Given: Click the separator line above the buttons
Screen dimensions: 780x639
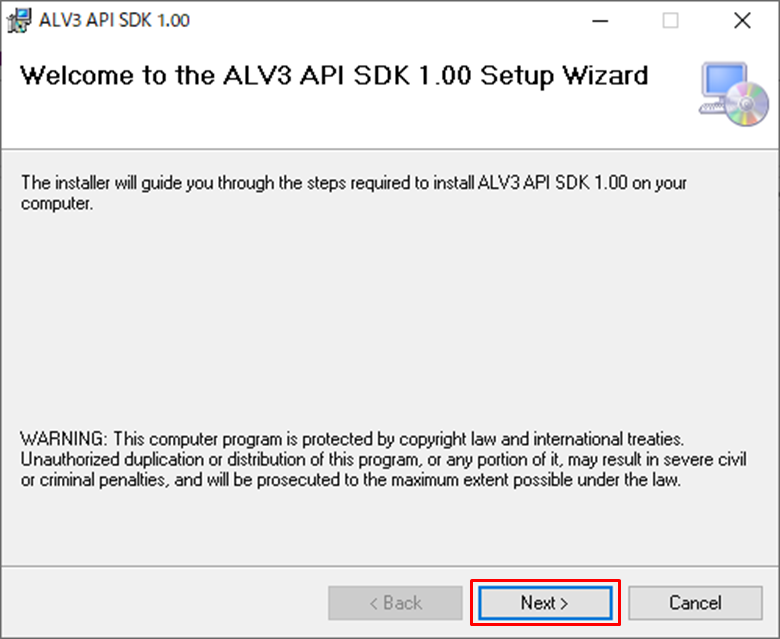Looking at the screenshot, I should point(390,567).
